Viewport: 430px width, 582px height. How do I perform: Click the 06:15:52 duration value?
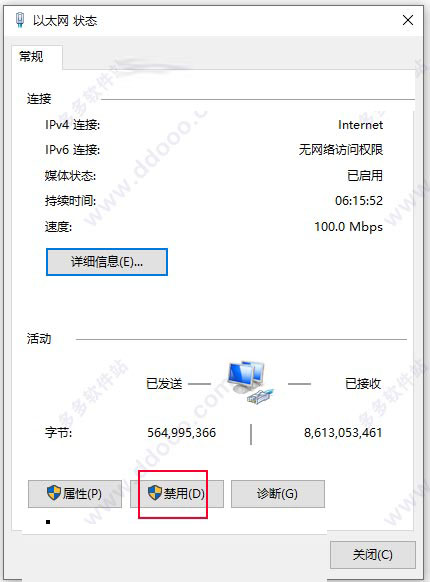point(359,201)
